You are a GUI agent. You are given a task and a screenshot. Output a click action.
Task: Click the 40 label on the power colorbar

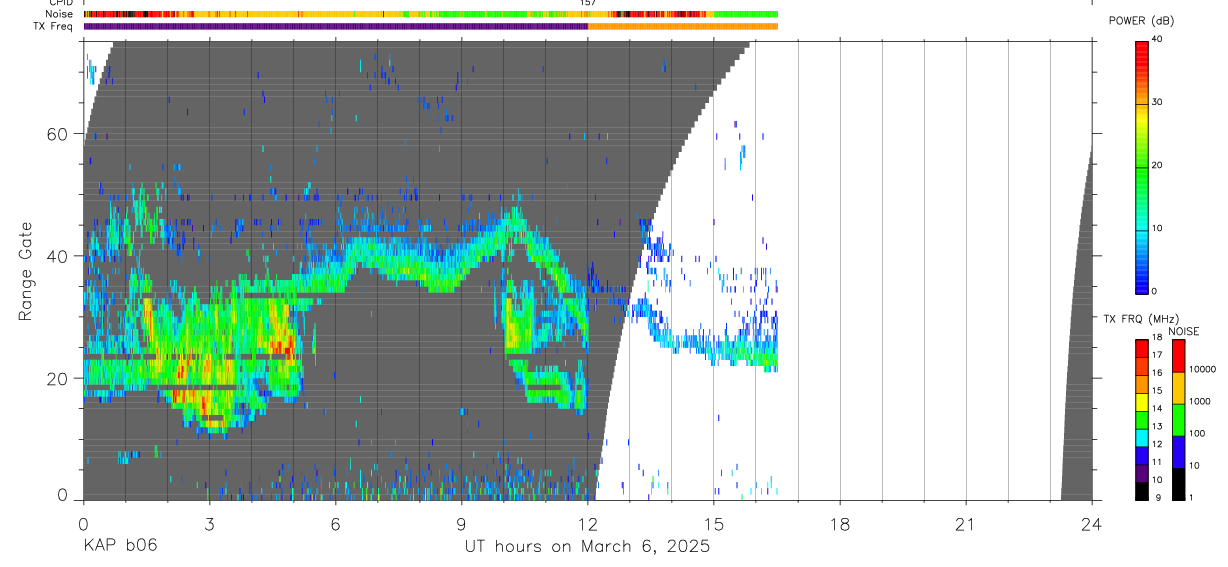point(1157,39)
